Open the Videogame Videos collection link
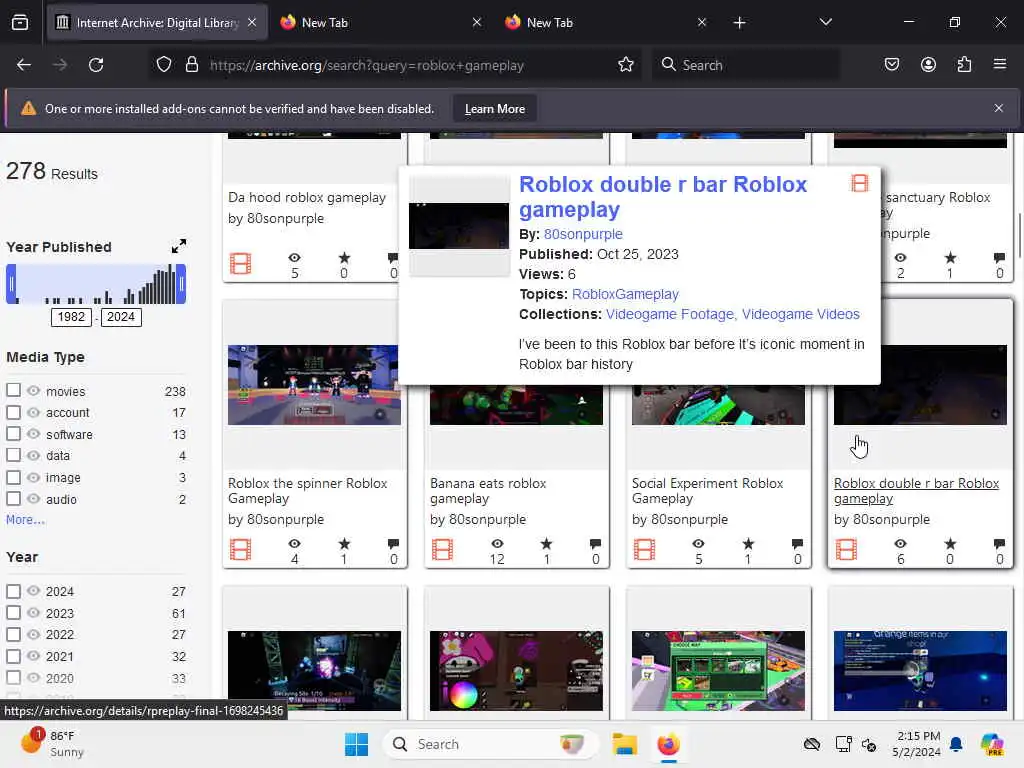This screenshot has width=1024, height=768. (x=801, y=314)
